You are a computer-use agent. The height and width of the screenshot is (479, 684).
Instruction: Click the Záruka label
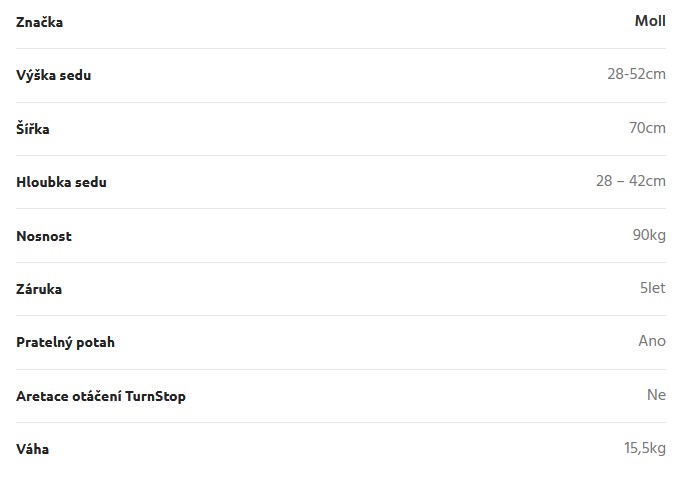click(x=39, y=289)
